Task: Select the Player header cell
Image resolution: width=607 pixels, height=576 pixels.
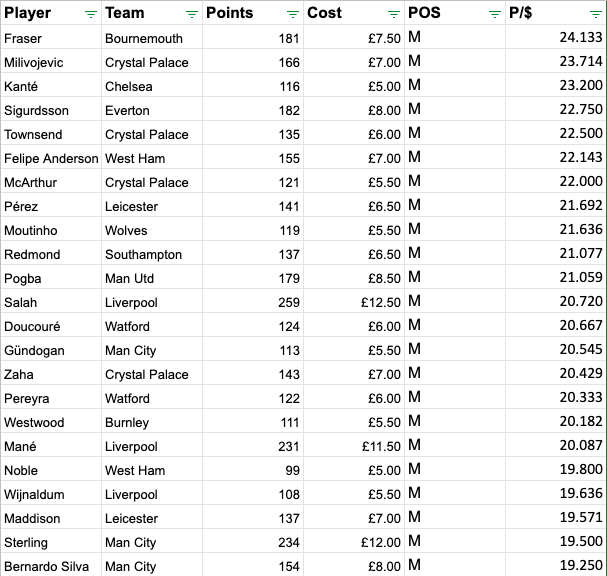Action: pos(51,13)
